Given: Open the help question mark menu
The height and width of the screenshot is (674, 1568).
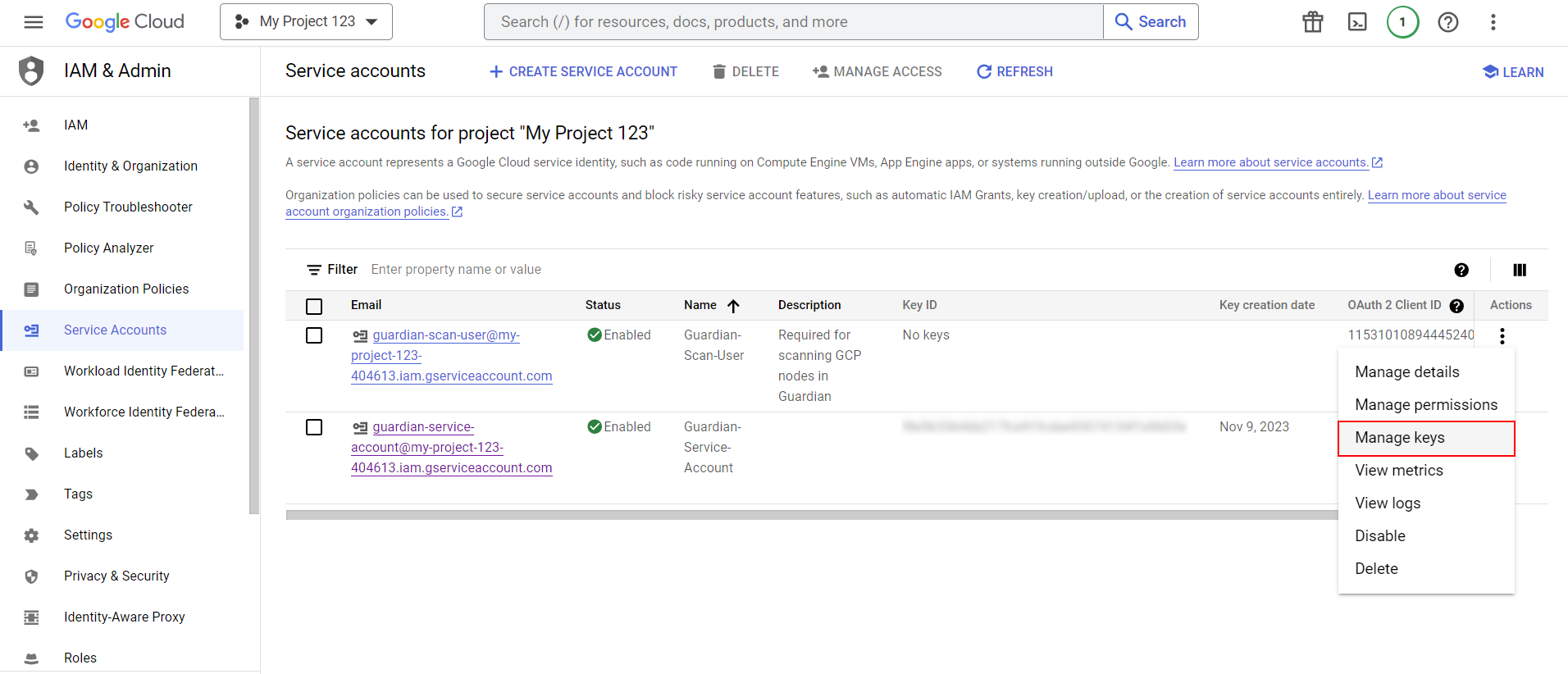Looking at the screenshot, I should (x=1448, y=22).
